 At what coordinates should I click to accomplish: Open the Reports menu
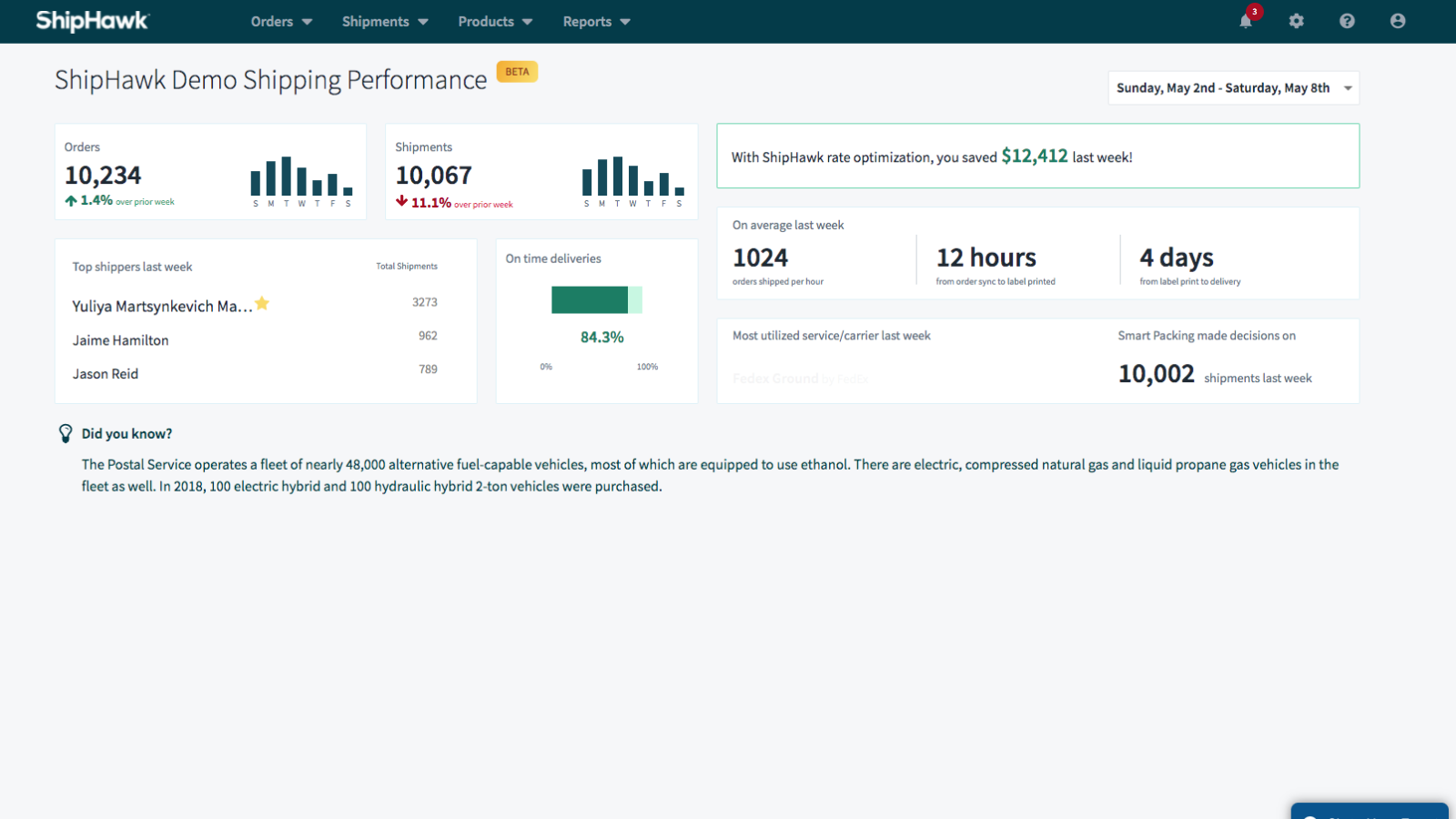click(x=596, y=21)
